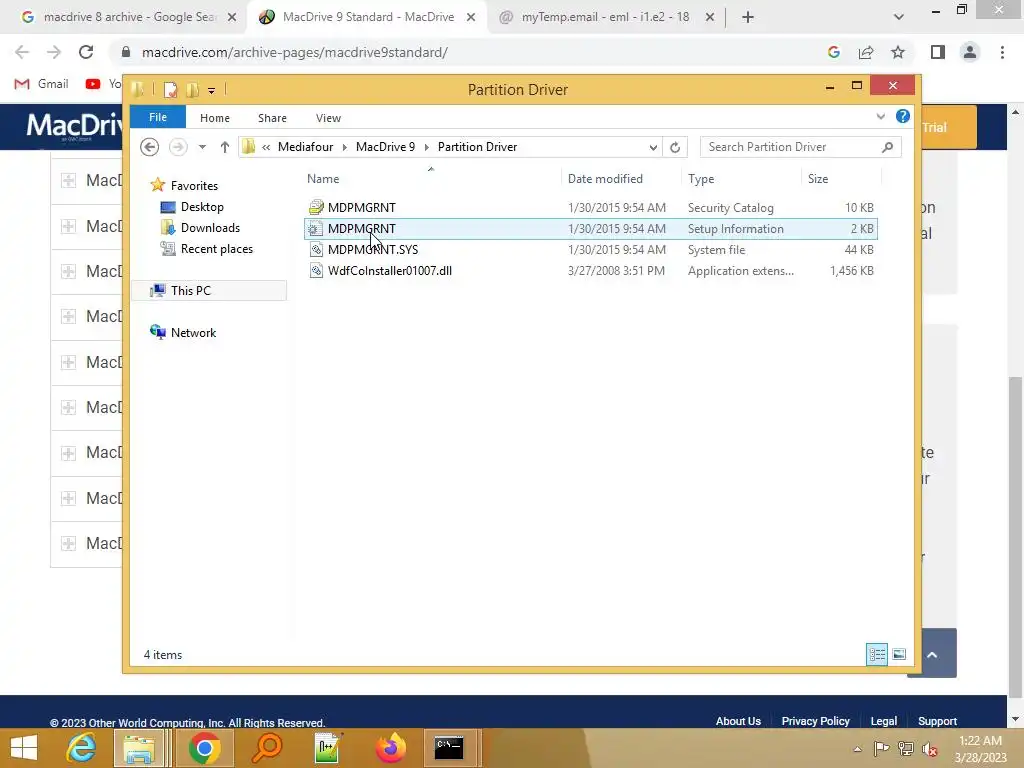This screenshot has width=1024, height=768.
Task: Open Firefox from taskbar
Action: point(391,748)
